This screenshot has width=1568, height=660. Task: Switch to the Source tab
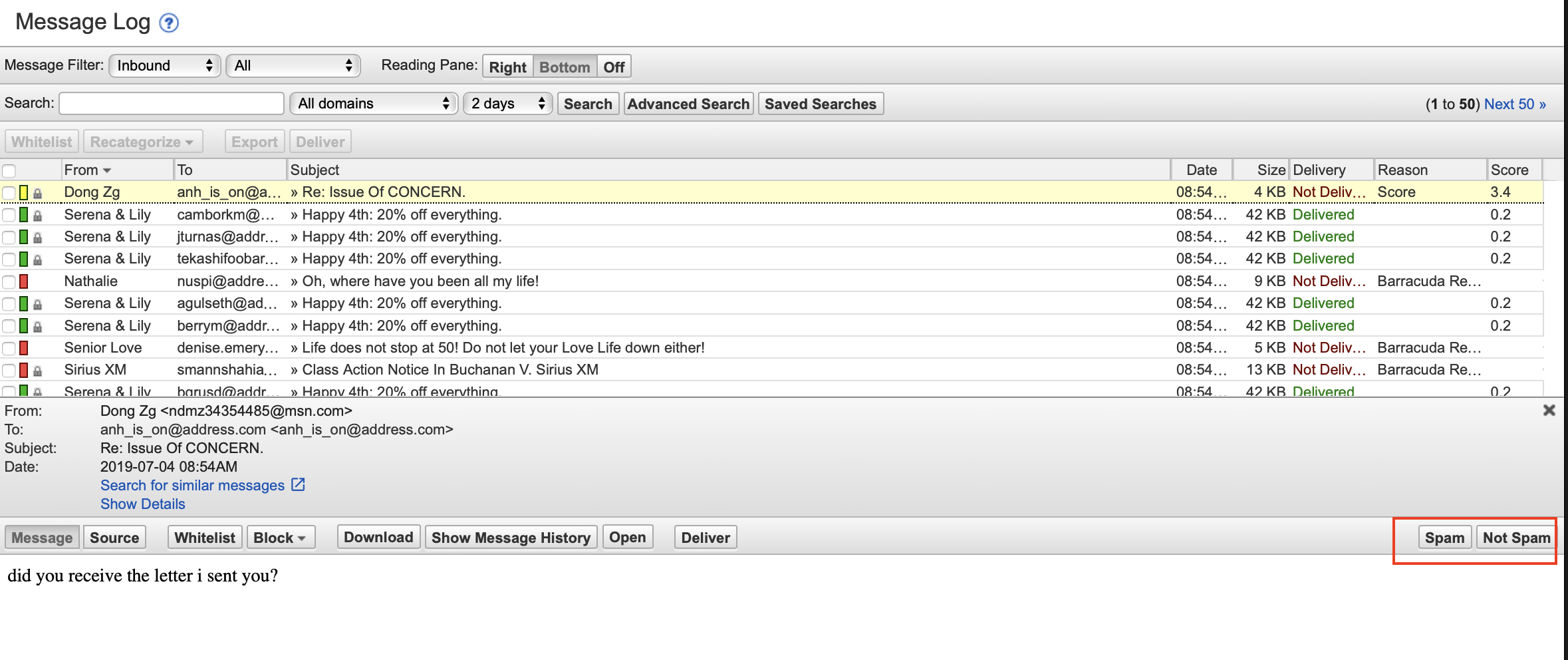(114, 538)
